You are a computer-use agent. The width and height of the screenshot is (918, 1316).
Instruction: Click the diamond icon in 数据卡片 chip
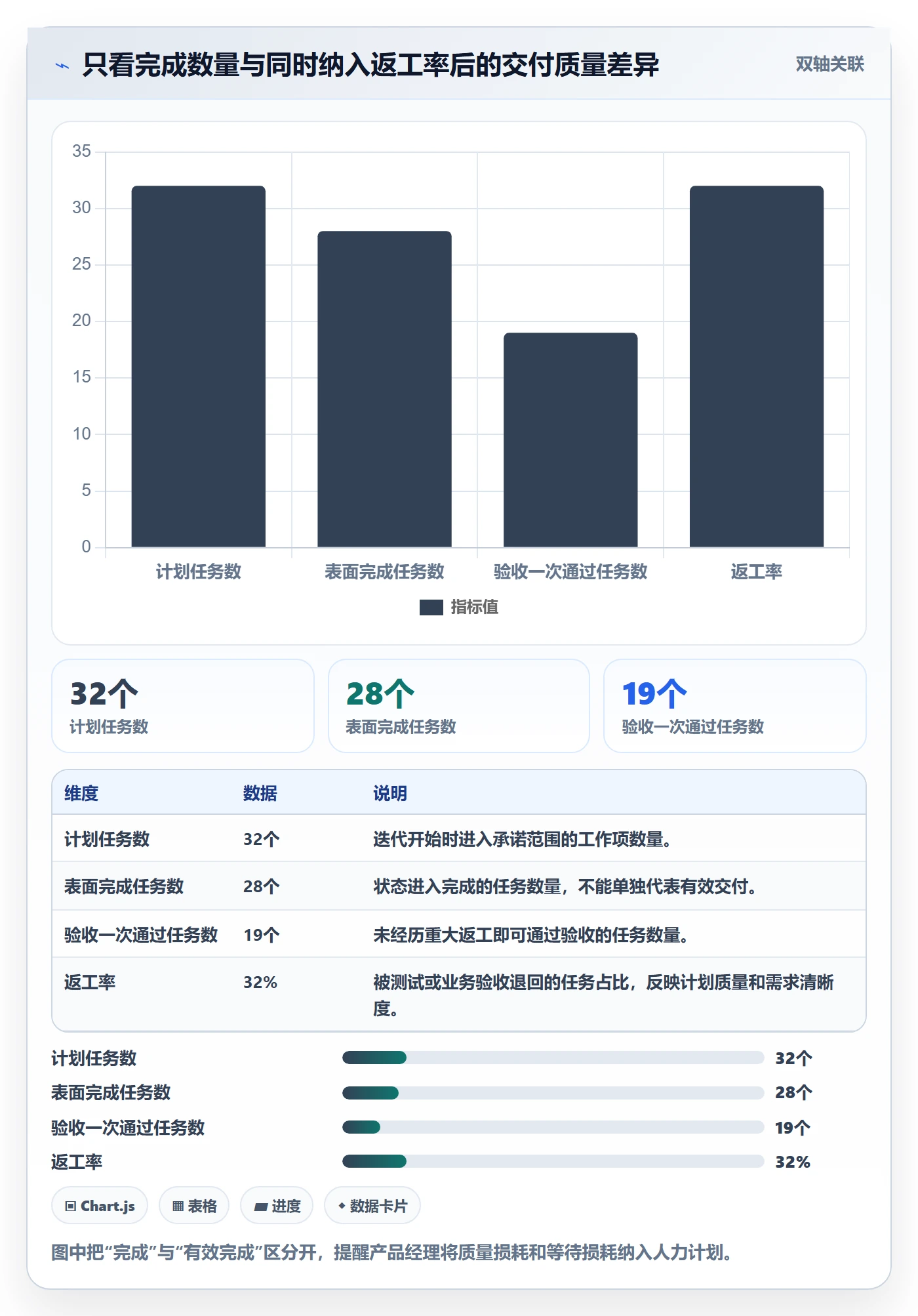point(342,1205)
